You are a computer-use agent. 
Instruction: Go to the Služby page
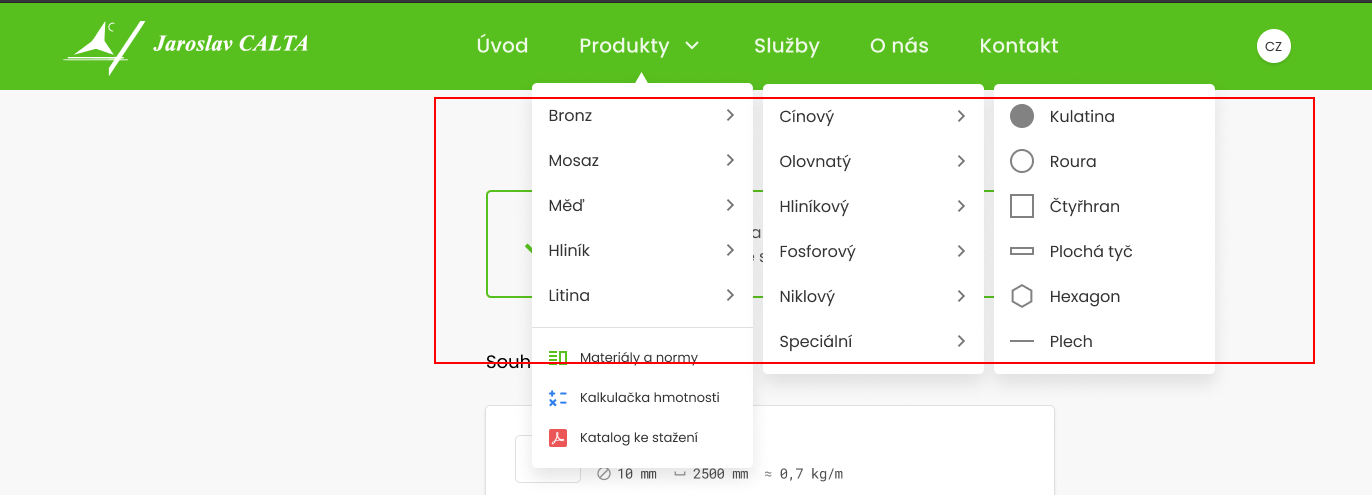[x=787, y=45]
